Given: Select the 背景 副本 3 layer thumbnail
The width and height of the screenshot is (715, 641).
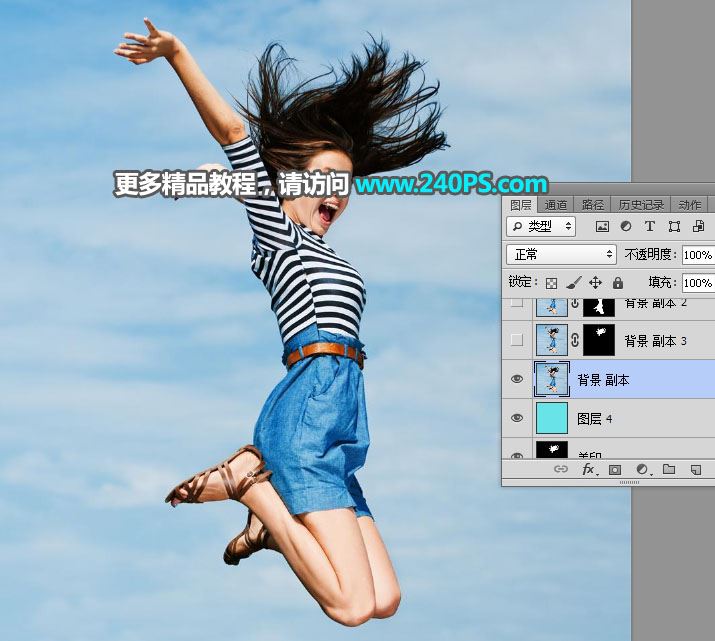Looking at the screenshot, I should pos(552,340).
